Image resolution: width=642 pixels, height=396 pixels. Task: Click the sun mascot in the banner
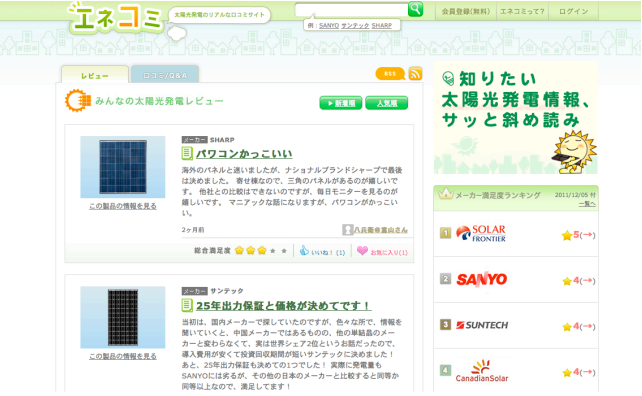574,152
